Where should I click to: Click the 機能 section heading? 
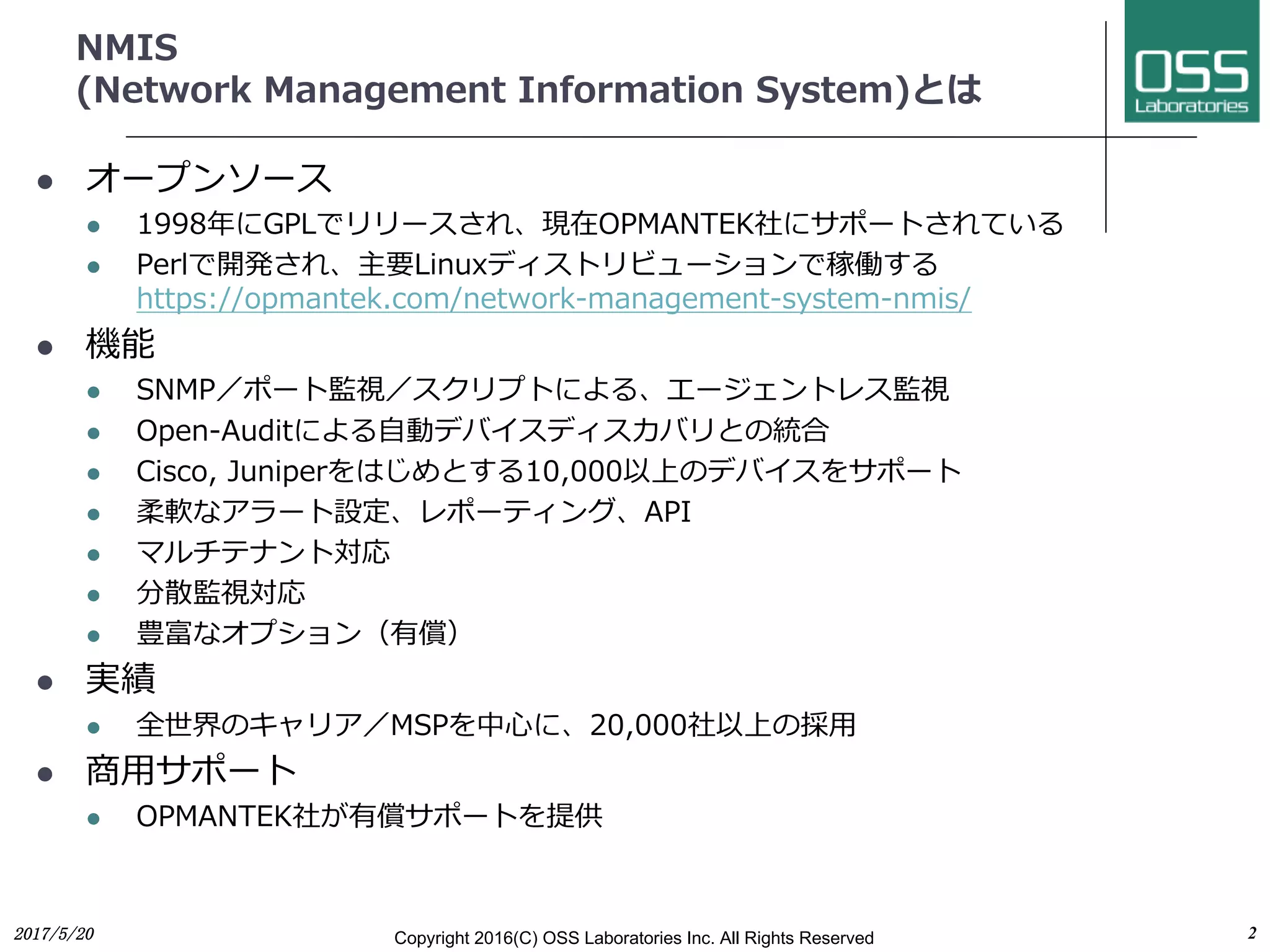(120, 343)
